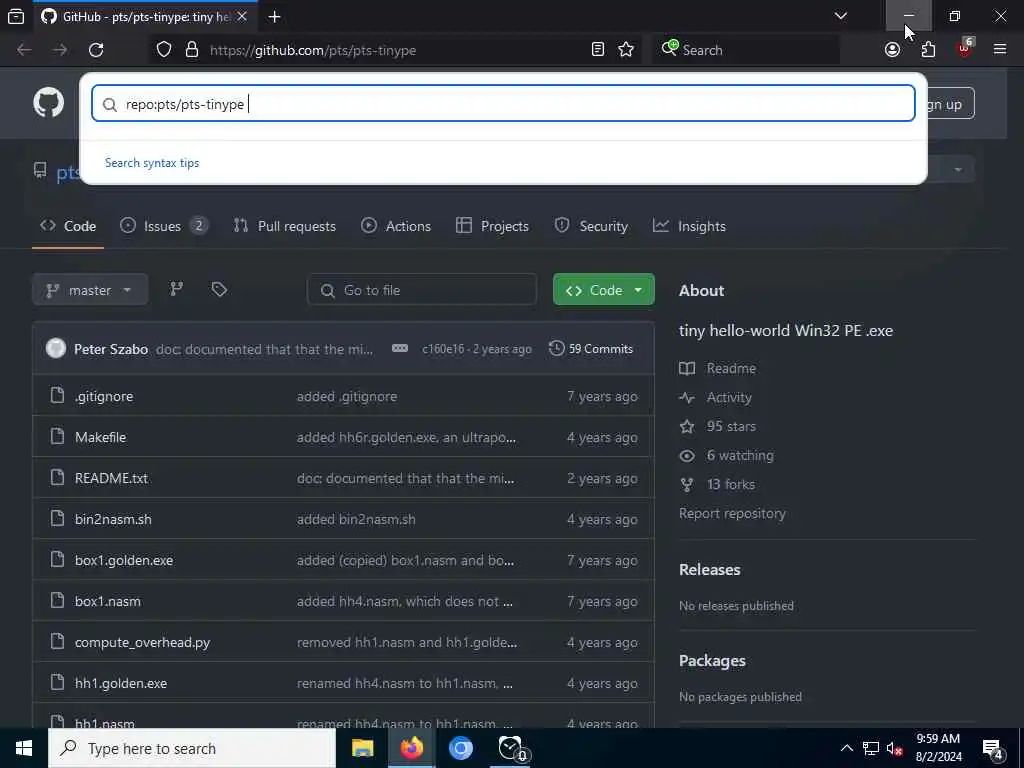Open the Projects tab
This screenshot has width=1024, height=768.
coord(492,226)
